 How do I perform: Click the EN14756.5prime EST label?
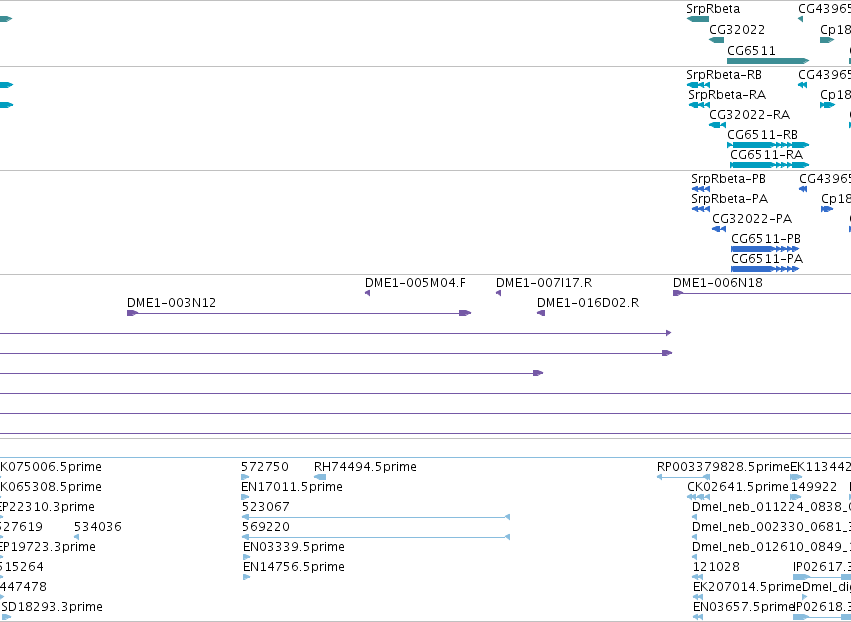tap(294, 568)
